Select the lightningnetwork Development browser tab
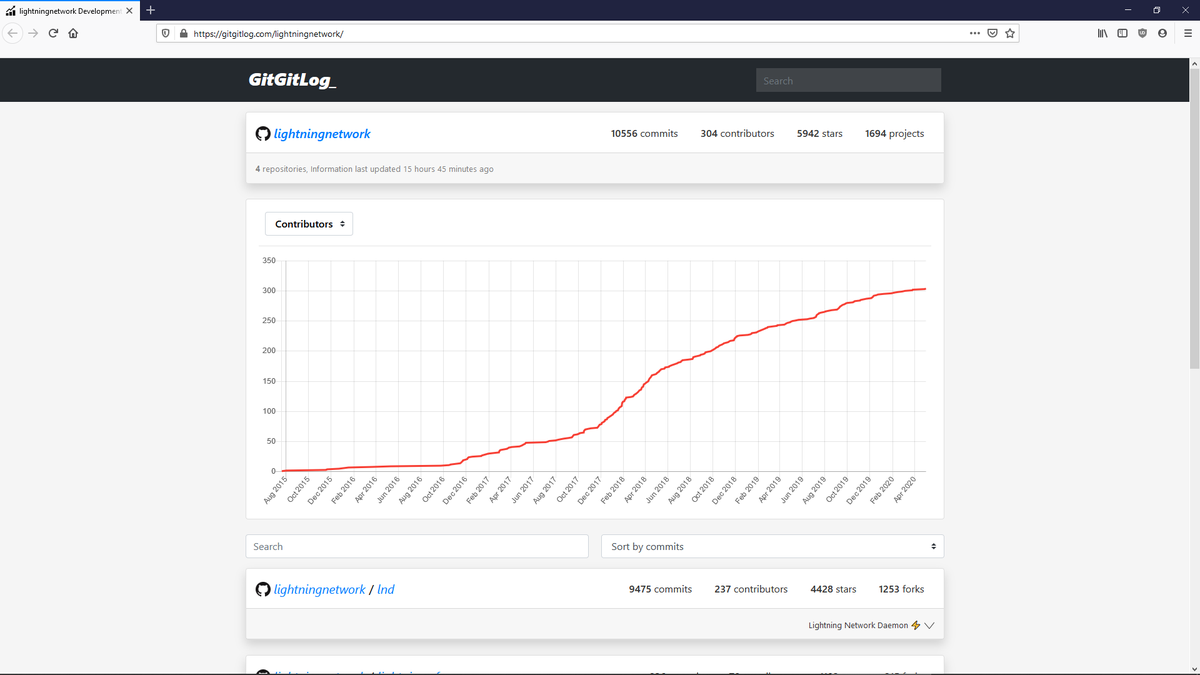 point(68,10)
